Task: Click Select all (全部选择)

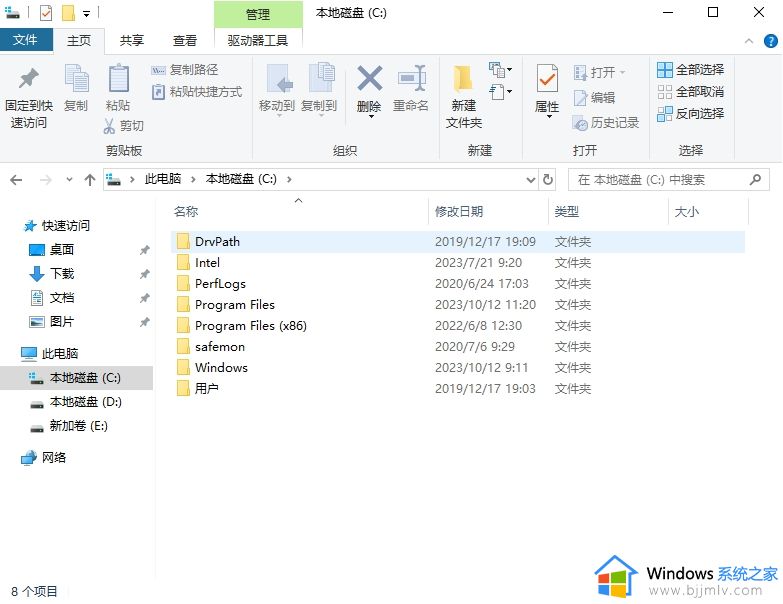Action: (x=691, y=70)
